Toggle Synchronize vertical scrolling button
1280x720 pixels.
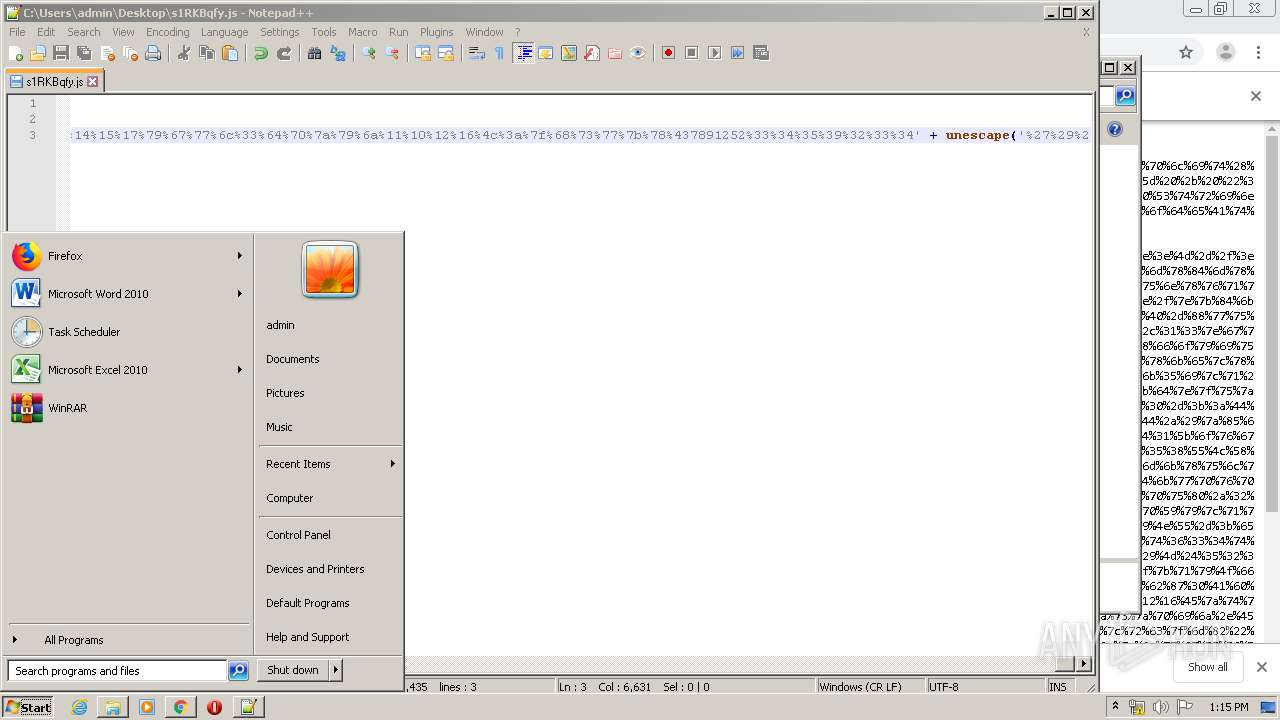(423, 53)
